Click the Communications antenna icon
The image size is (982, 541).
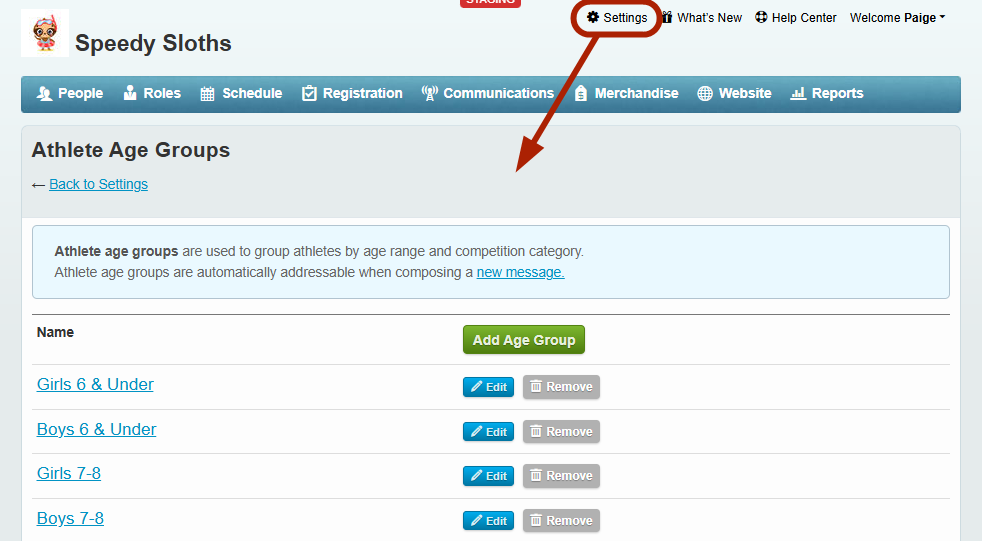coord(430,93)
